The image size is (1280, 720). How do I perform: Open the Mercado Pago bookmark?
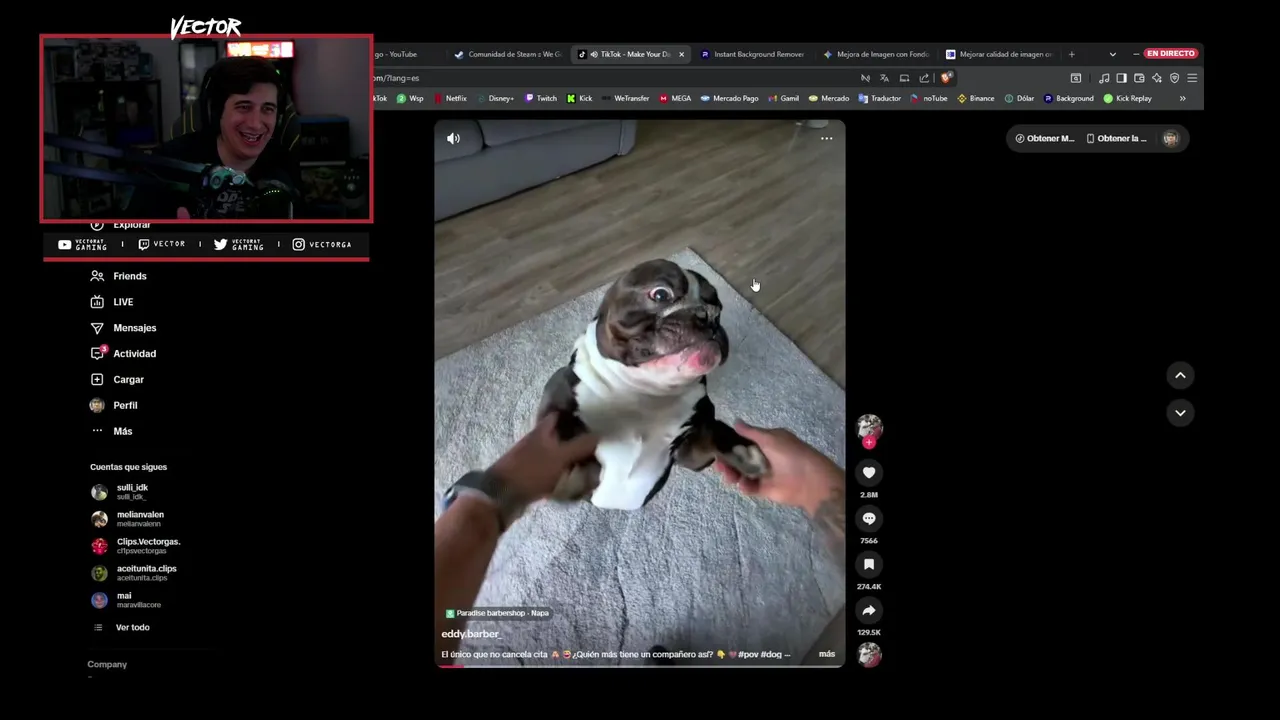[x=730, y=98]
